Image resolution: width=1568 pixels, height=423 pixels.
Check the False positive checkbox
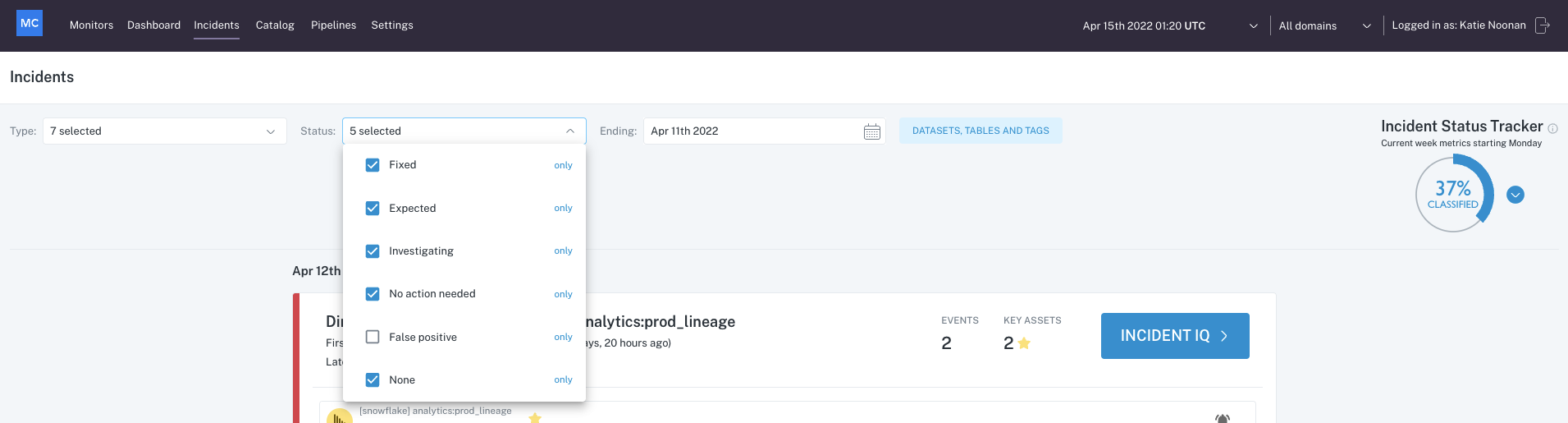[x=373, y=337]
